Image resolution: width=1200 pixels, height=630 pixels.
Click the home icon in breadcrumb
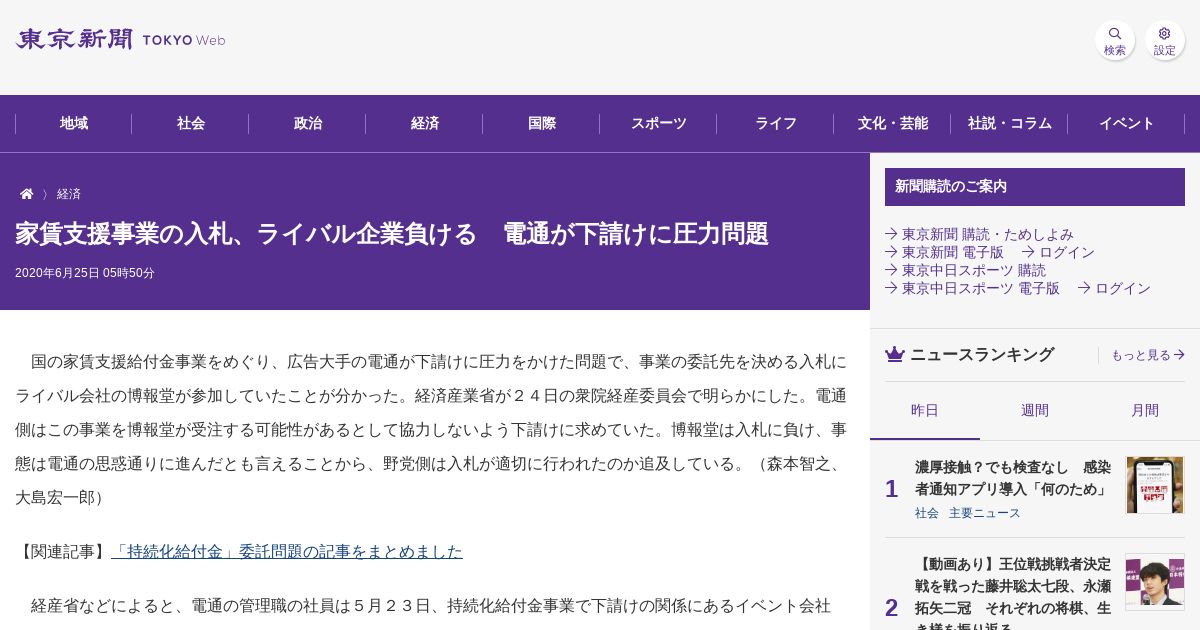27,194
